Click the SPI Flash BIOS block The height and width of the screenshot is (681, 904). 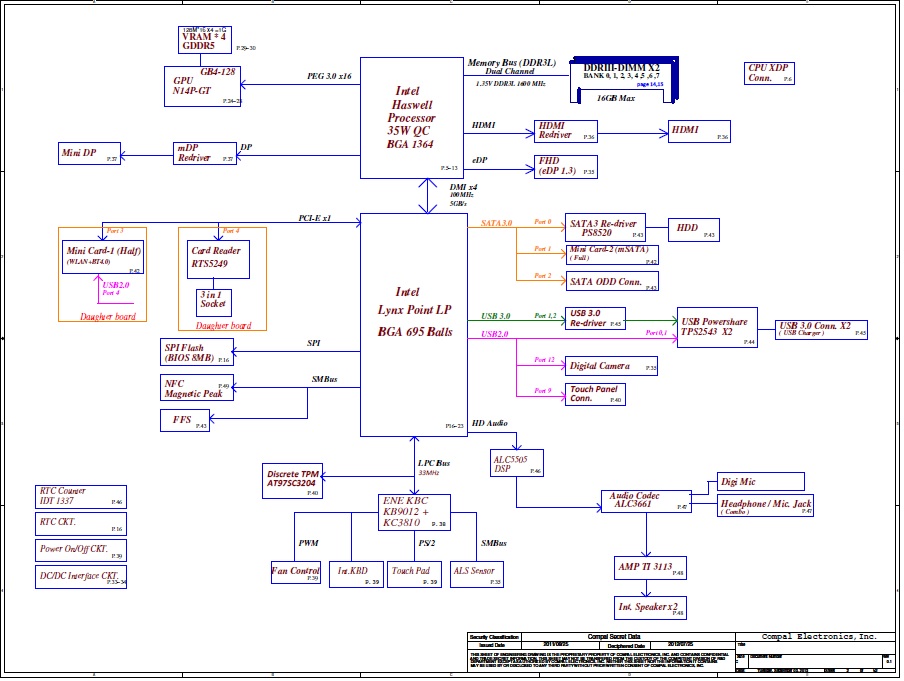point(197,351)
